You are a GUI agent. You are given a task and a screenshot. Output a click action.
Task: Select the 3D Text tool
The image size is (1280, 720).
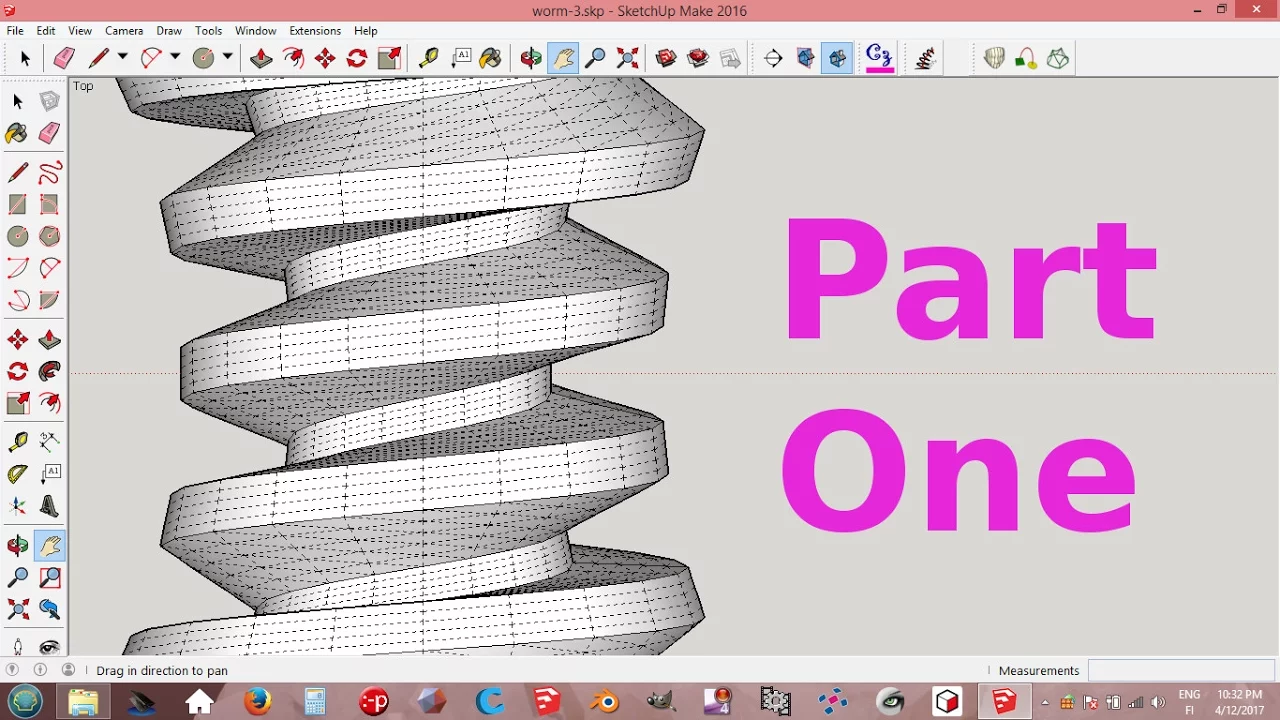pyautogui.click(x=49, y=506)
